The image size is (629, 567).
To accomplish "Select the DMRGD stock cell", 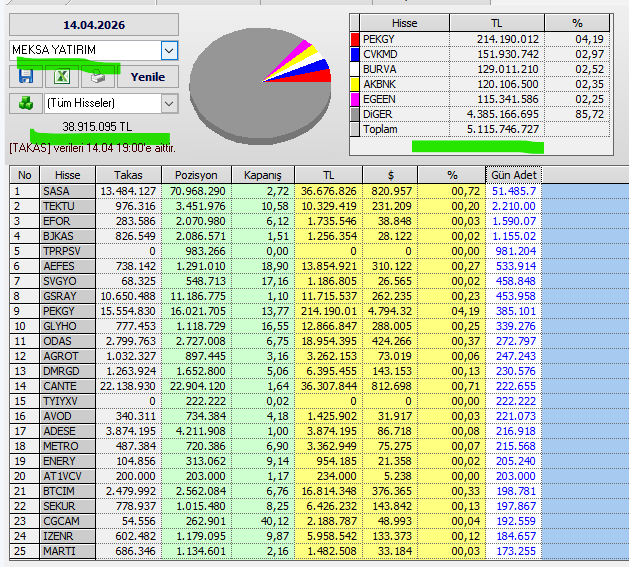I will [67, 371].
